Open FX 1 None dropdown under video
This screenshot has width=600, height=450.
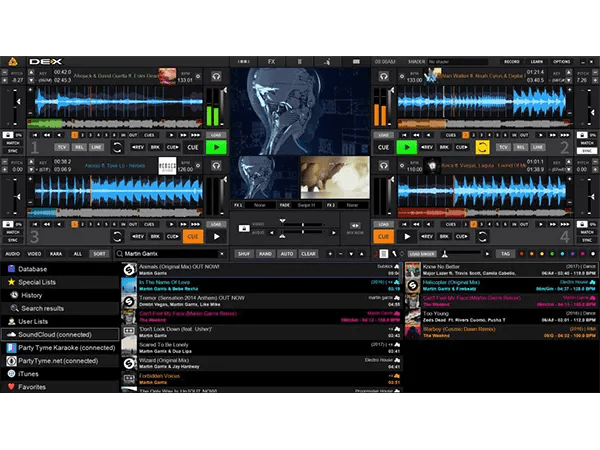pyautogui.click(x=260, y=205)
